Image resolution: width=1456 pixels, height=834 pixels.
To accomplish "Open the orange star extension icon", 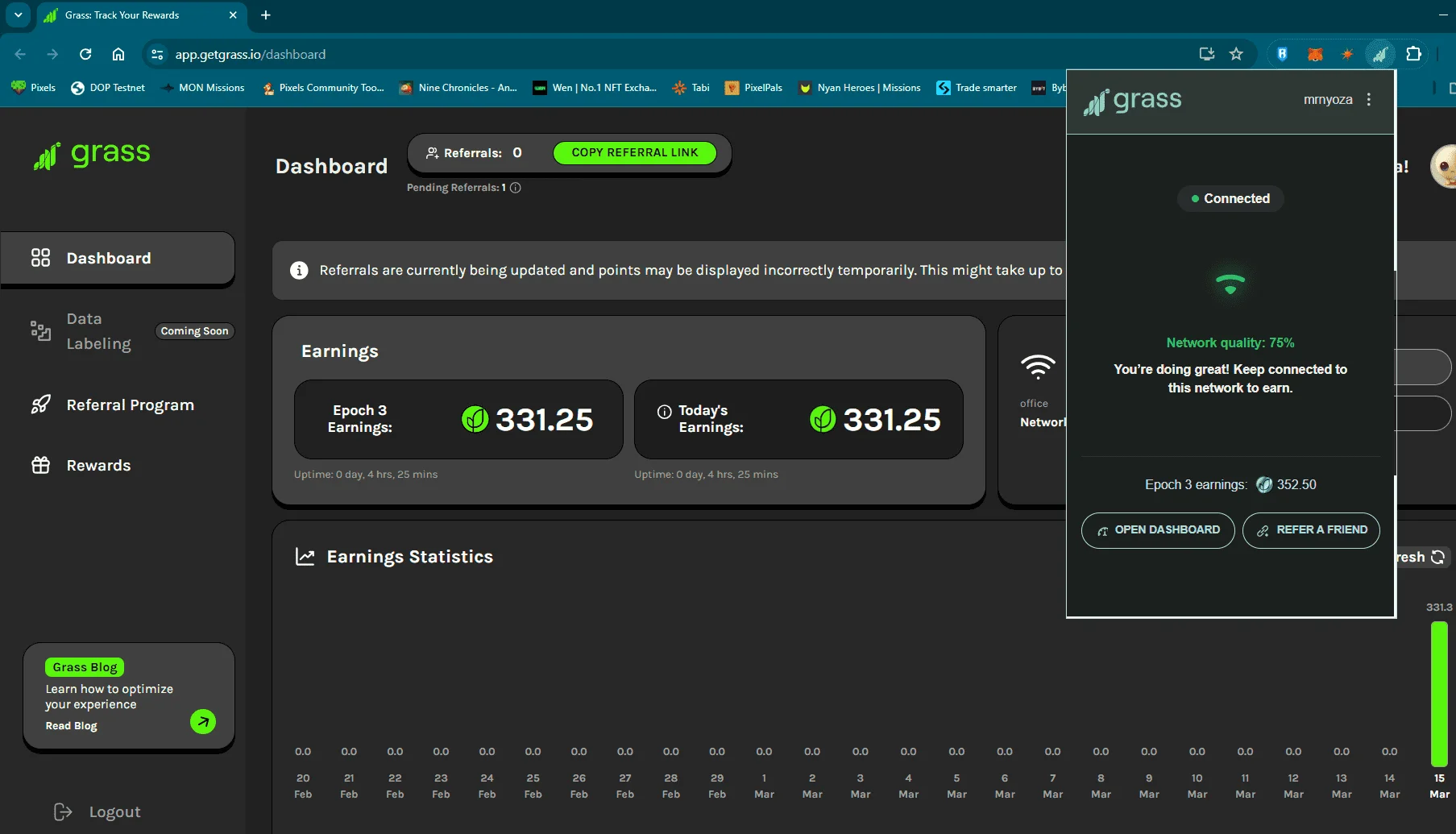I will click(x=1346, y=54).
